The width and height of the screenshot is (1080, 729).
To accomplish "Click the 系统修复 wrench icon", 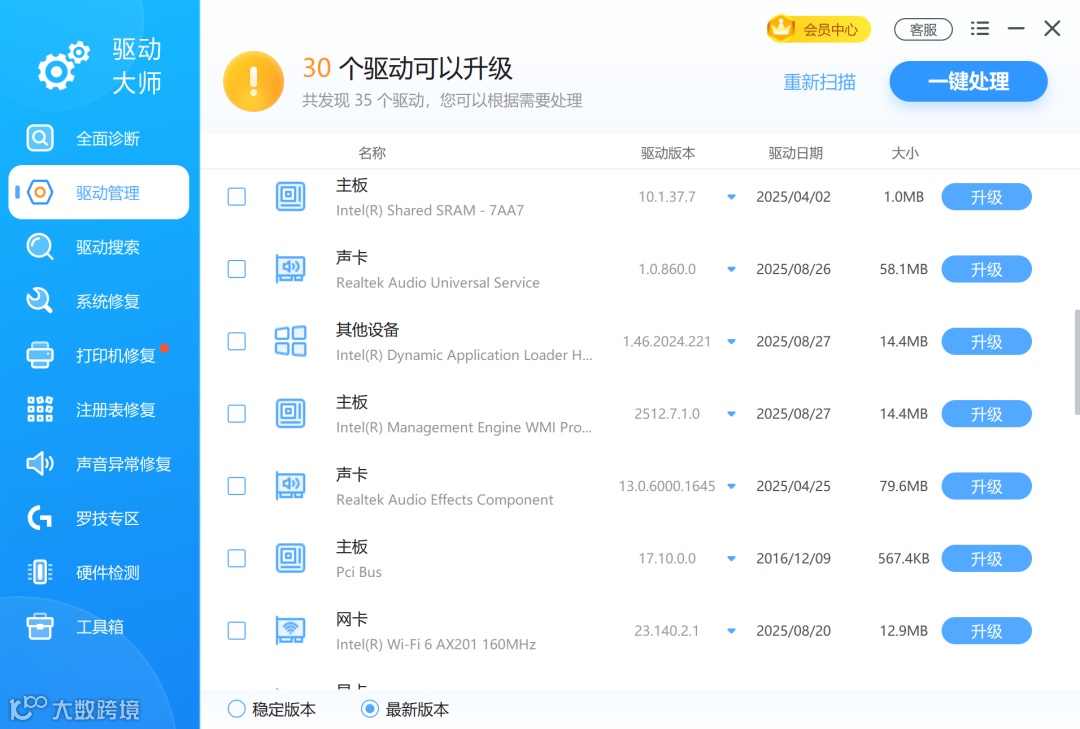I will 40,300.
